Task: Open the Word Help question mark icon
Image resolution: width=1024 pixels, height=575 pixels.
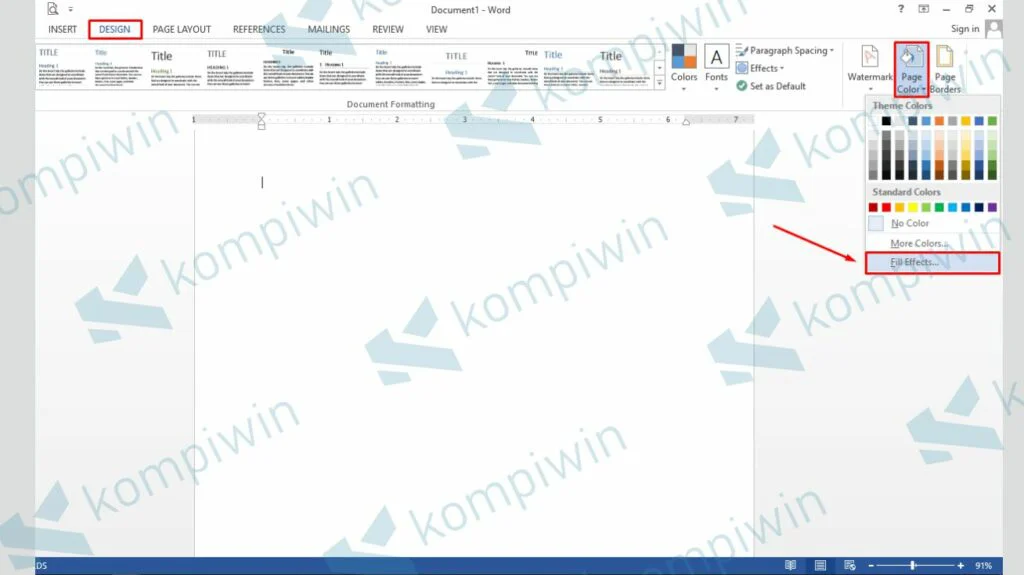Action: [901, 9]
